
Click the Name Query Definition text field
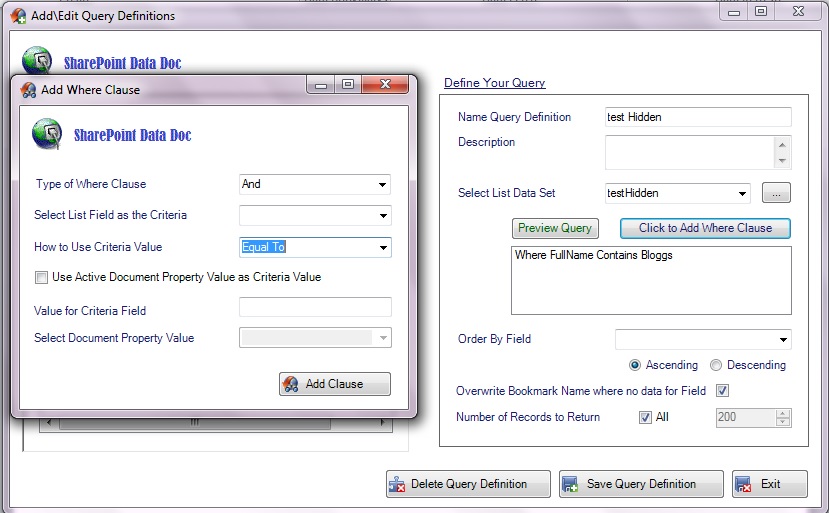[698, 117]
